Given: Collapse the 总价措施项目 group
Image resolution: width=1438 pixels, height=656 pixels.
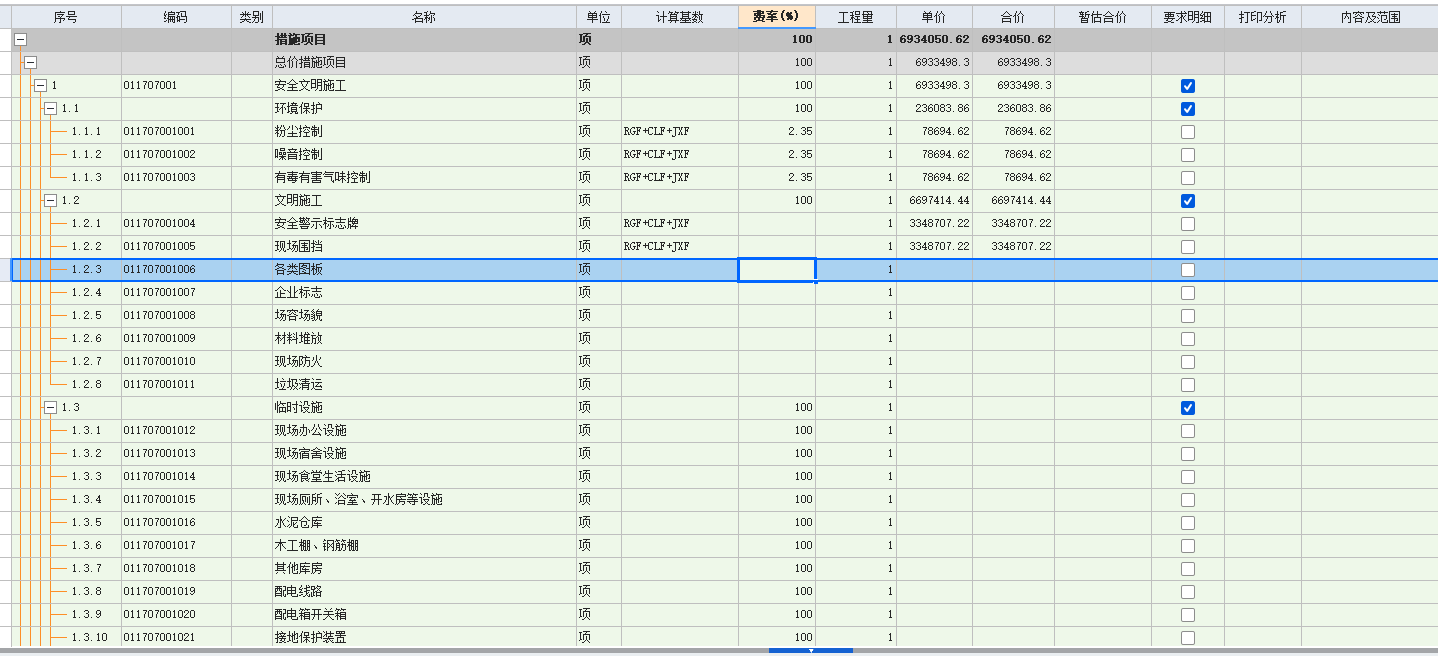Looking at the screenshot, I should point(30,62).
